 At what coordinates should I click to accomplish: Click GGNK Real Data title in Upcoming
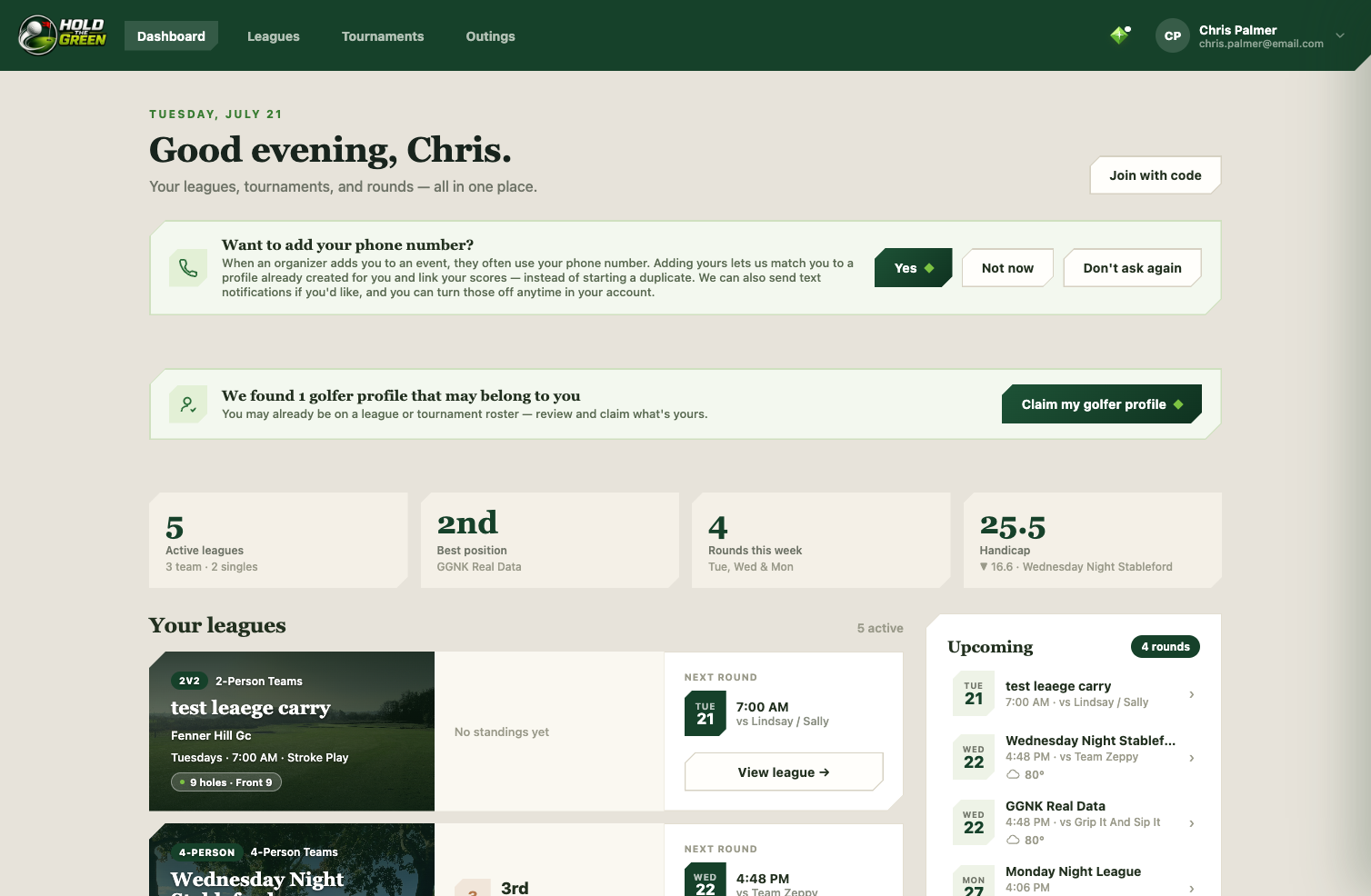[1056, 806]
